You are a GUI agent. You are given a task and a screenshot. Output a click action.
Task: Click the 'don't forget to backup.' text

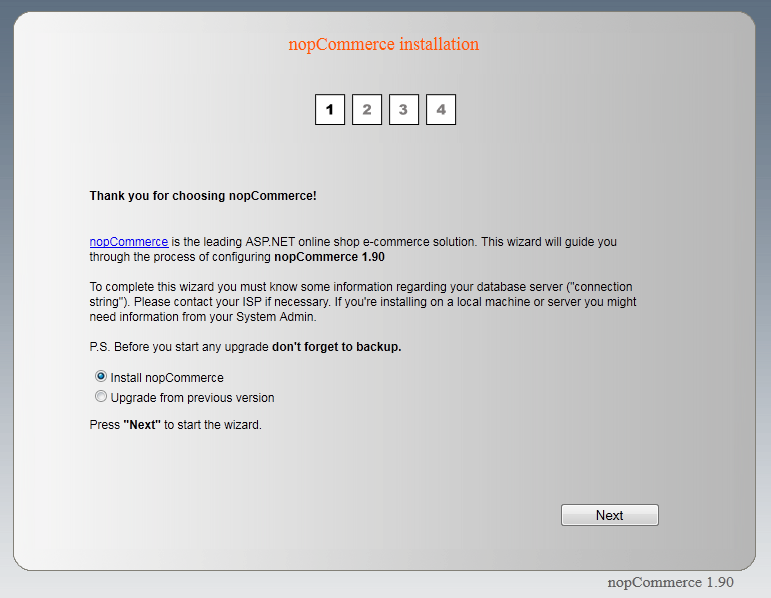337,347
